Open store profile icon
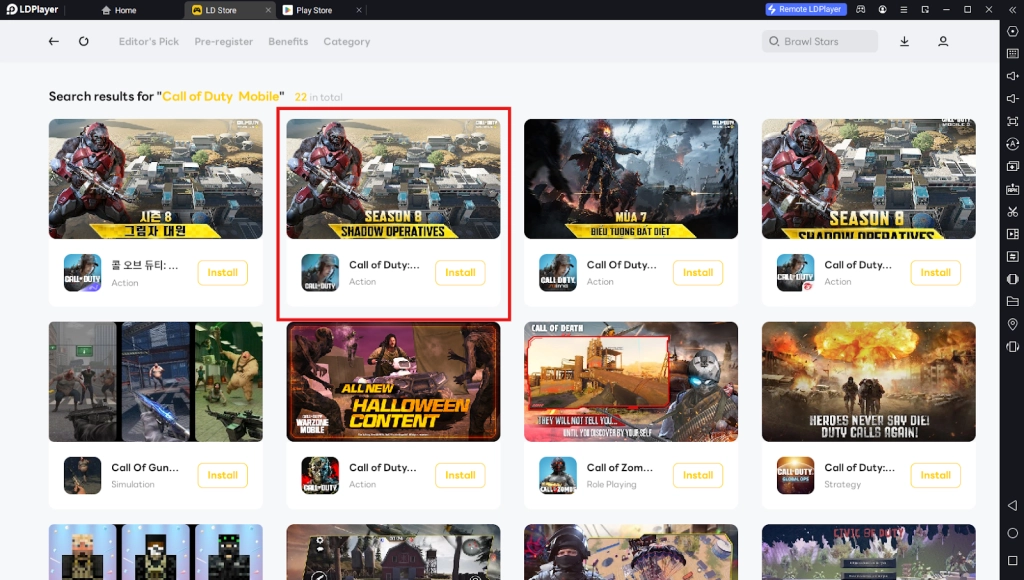 pyautogui.click(x=943, y=41)
